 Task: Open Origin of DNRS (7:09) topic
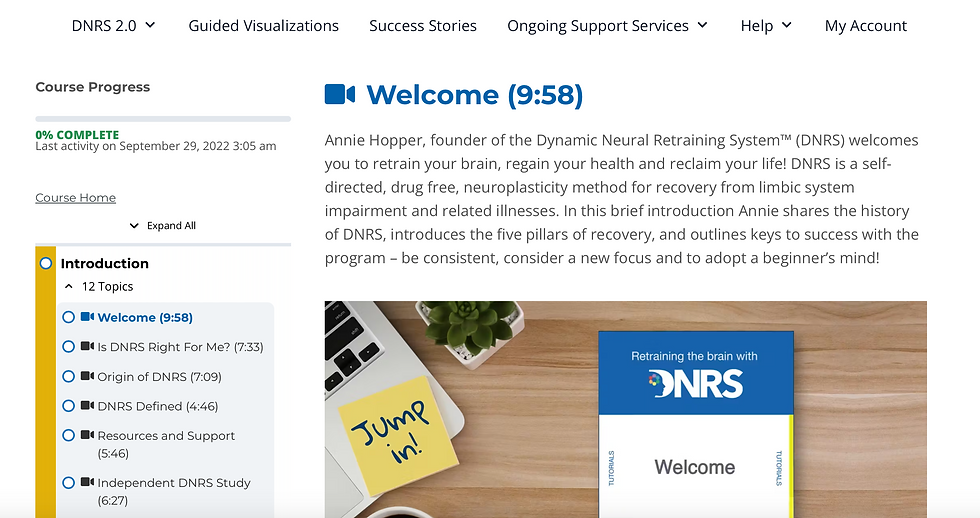pos(159,377)
